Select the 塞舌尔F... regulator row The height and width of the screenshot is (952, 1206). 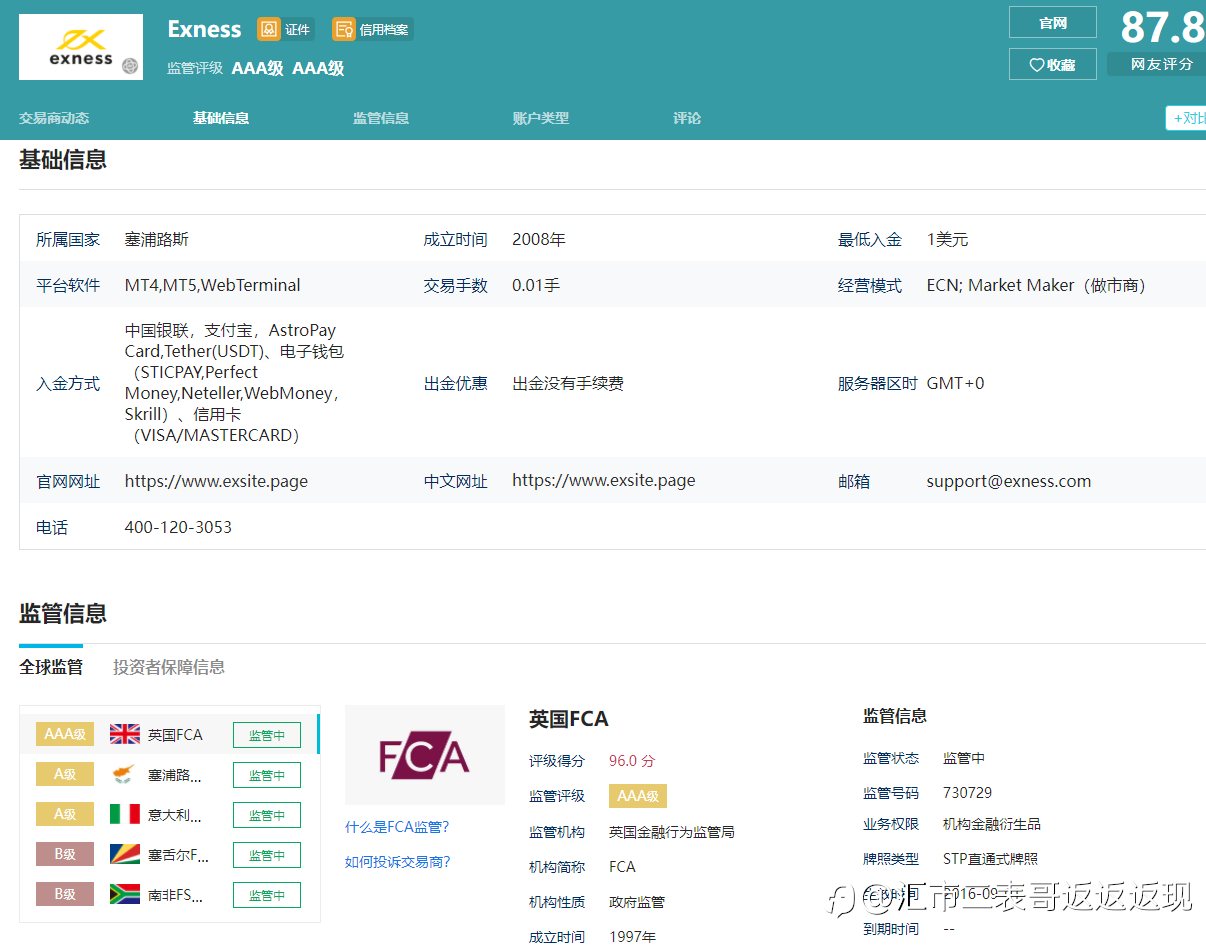[x=169, y=855]
